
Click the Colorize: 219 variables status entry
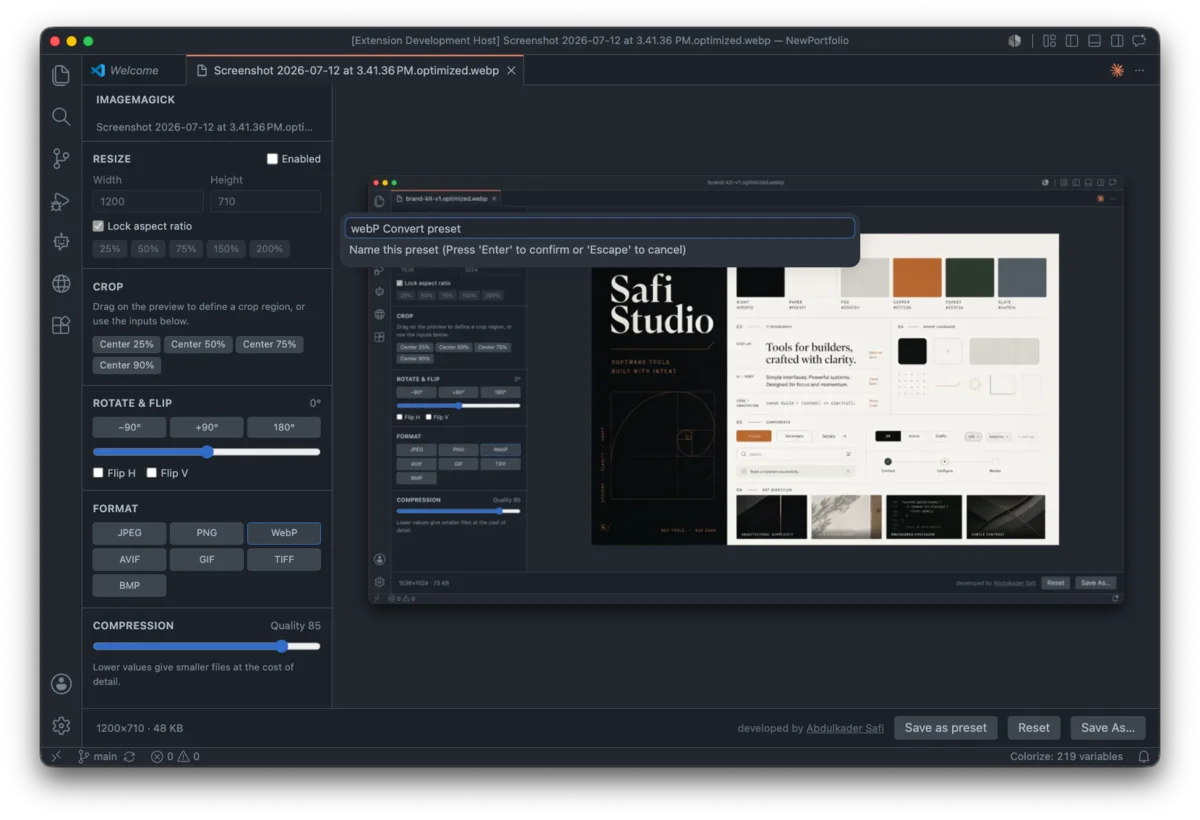pos(1066,757)
